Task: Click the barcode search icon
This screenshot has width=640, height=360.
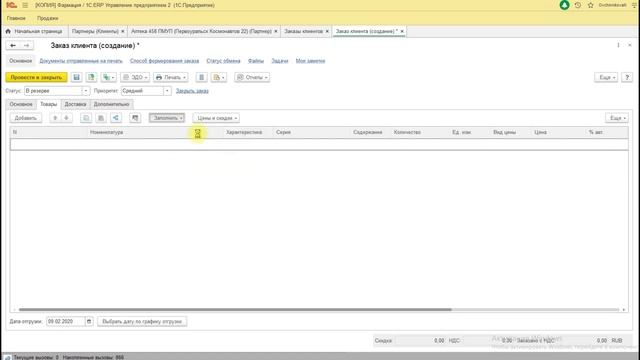Action: [101, 118]
